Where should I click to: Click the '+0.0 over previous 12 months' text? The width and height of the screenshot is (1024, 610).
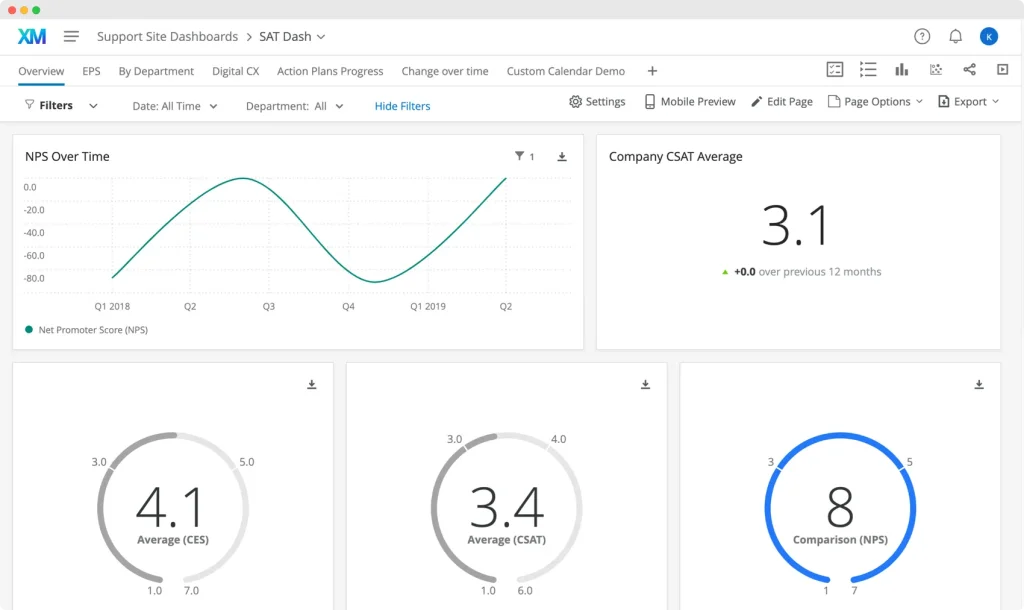807,272
